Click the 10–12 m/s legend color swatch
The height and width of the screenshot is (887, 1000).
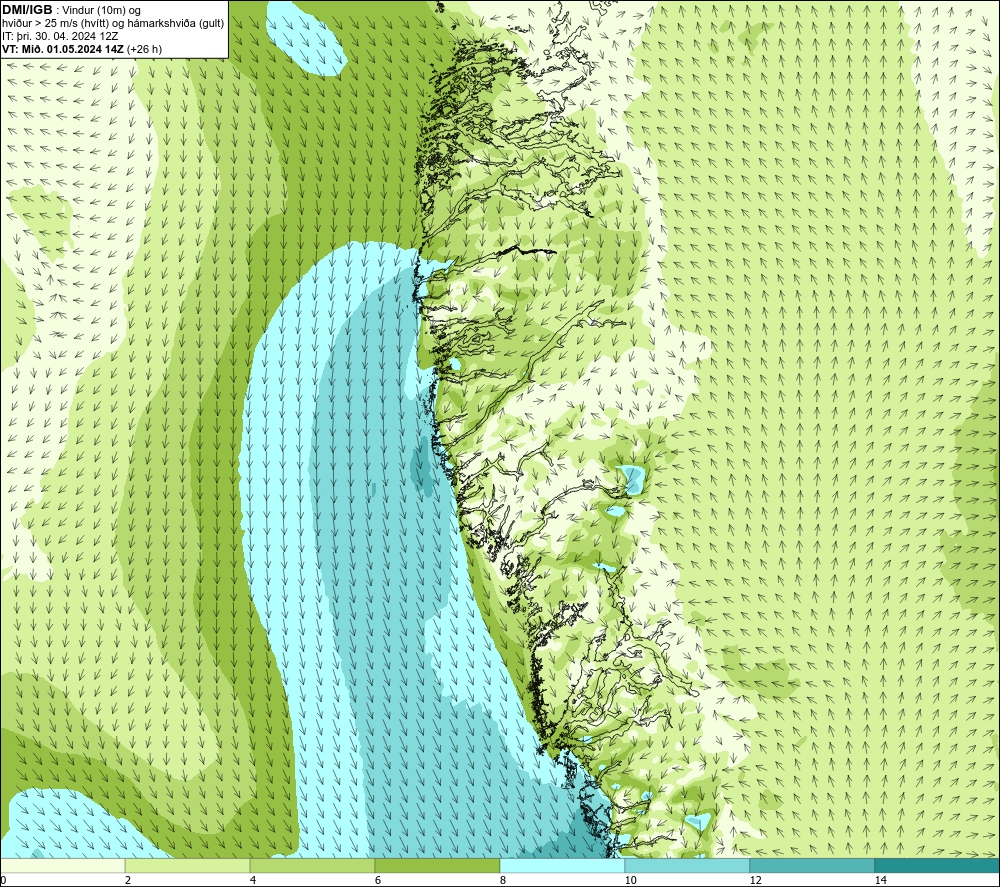(x=688, y=865)
